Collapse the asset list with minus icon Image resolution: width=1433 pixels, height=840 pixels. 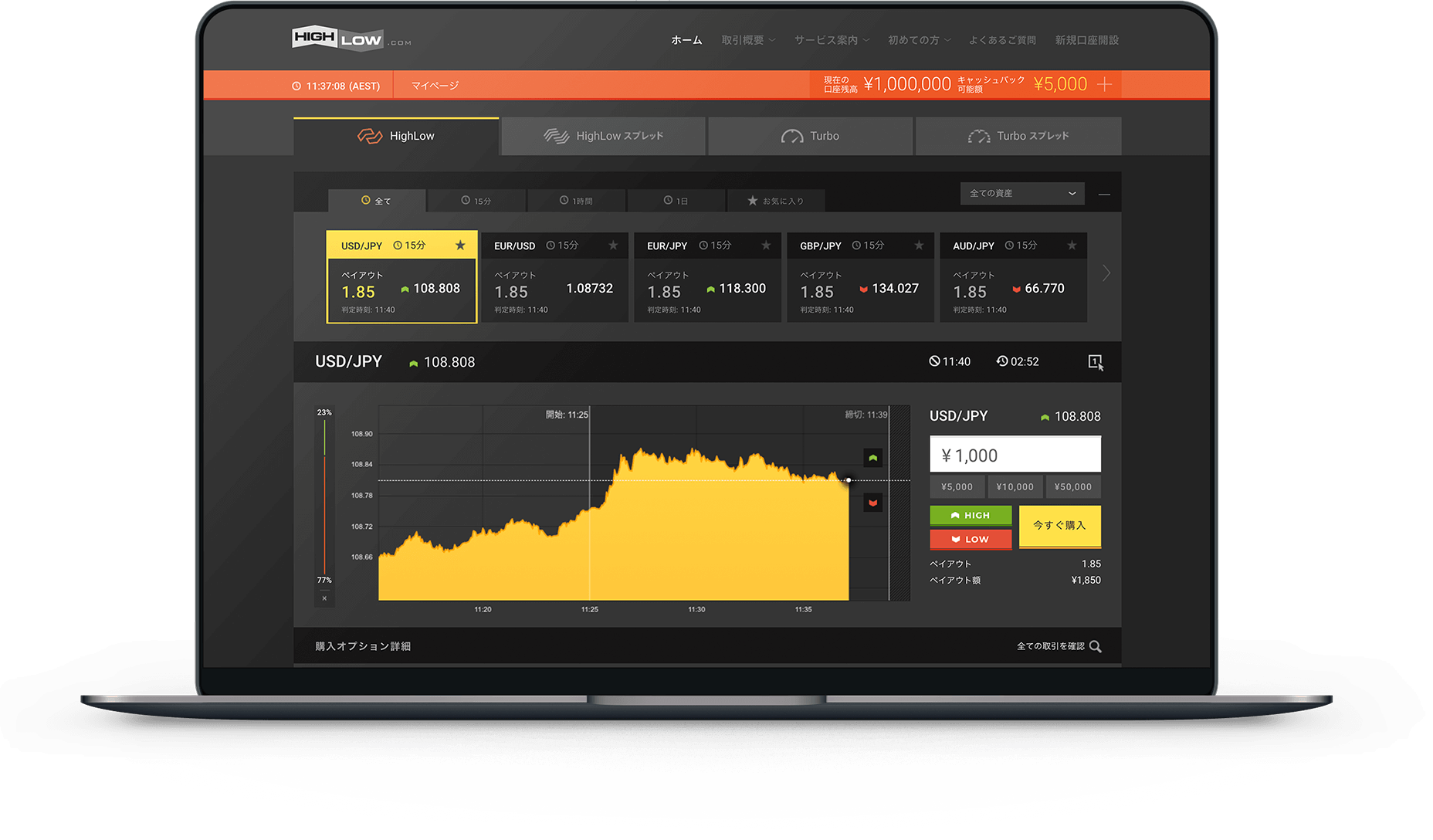(1104, 195)
